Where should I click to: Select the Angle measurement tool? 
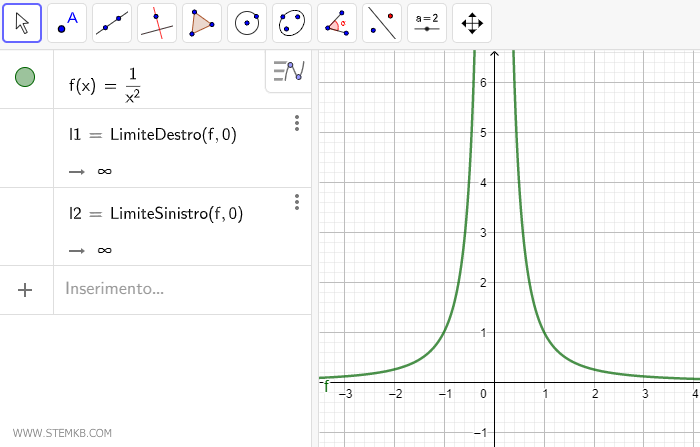[337, 22]
